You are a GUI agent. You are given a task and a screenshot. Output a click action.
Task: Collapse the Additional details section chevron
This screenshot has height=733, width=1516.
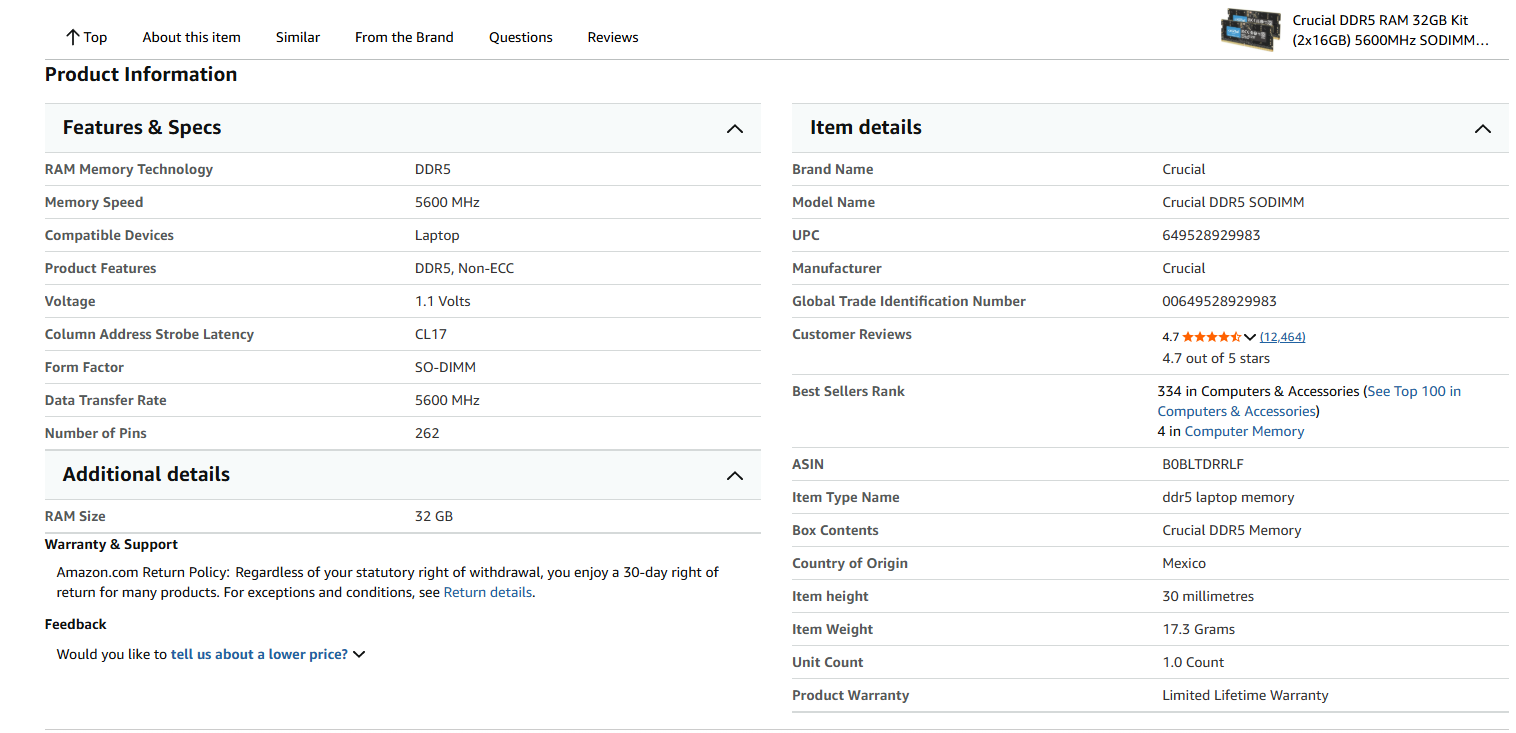(735, 476)
